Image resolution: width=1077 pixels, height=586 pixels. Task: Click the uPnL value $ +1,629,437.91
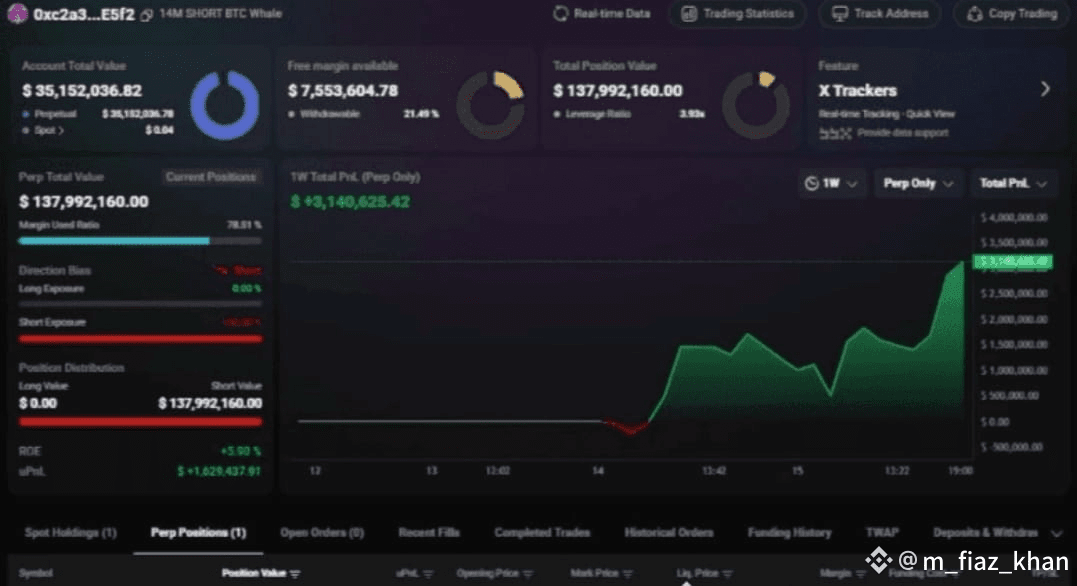[219, 471]
